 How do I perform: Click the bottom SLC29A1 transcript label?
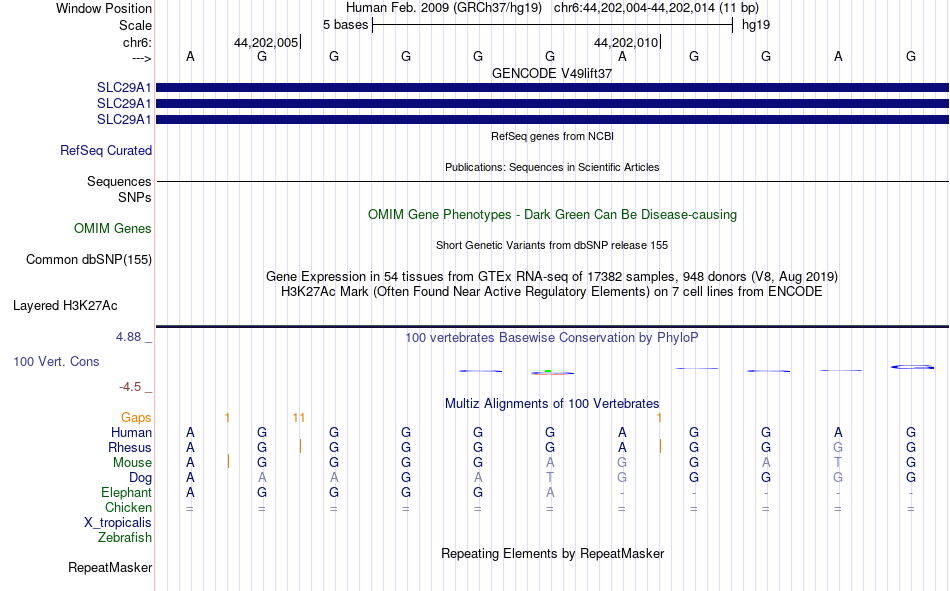click(124, 119)
